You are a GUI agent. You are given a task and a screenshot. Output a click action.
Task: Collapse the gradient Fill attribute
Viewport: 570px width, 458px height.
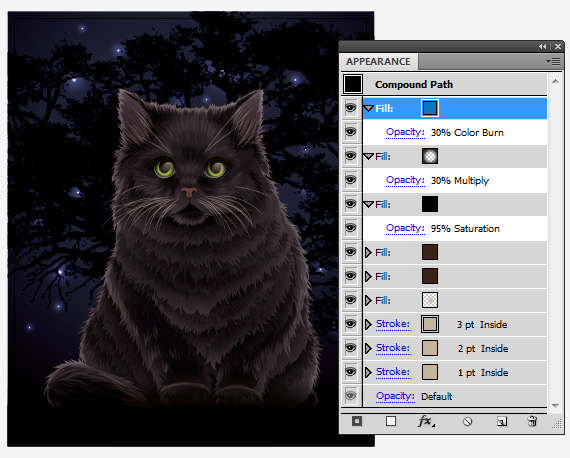pyautogui.click(x=369, y=156)
